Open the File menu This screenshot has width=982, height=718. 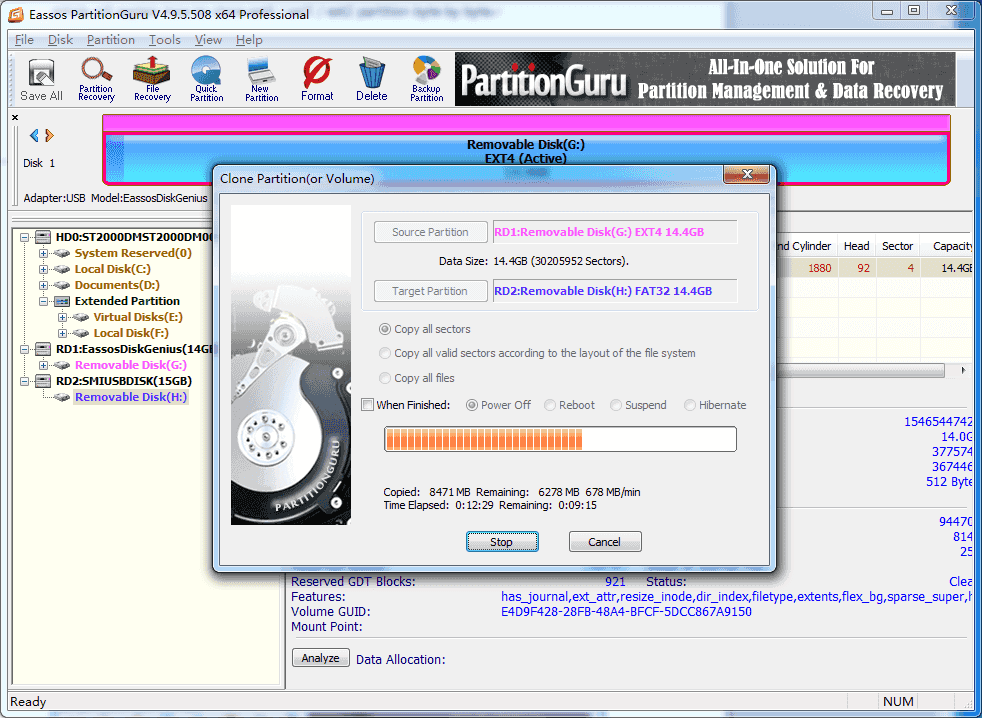(24, 39)
